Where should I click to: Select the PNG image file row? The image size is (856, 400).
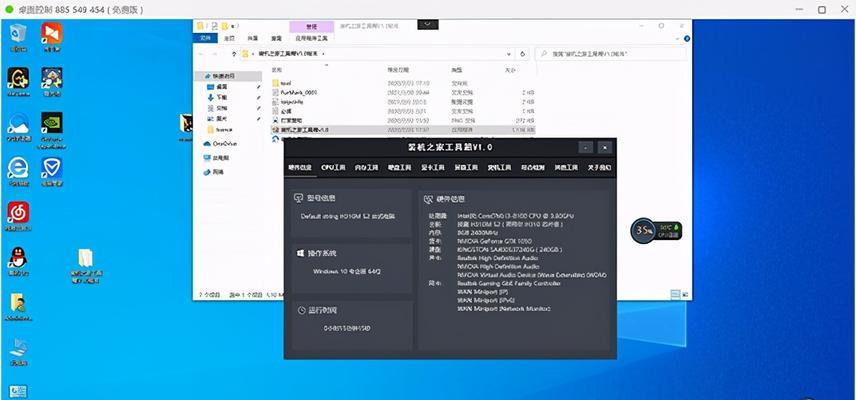point(403,120)
